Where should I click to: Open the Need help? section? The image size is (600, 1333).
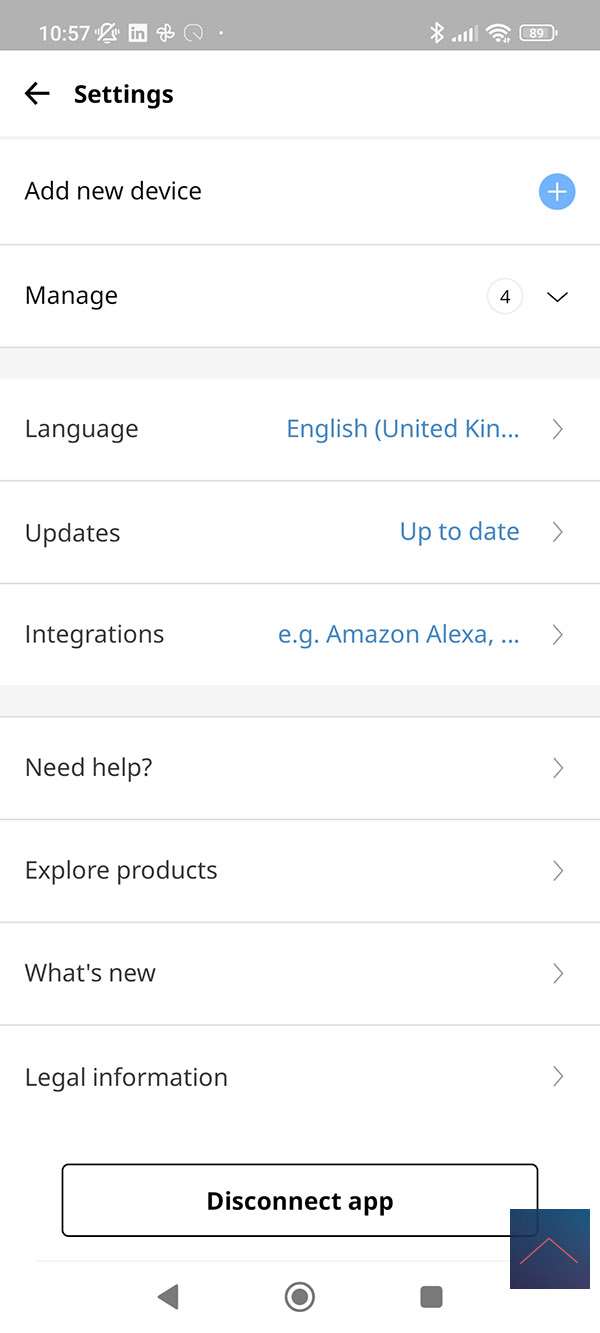tap(88, 768)
